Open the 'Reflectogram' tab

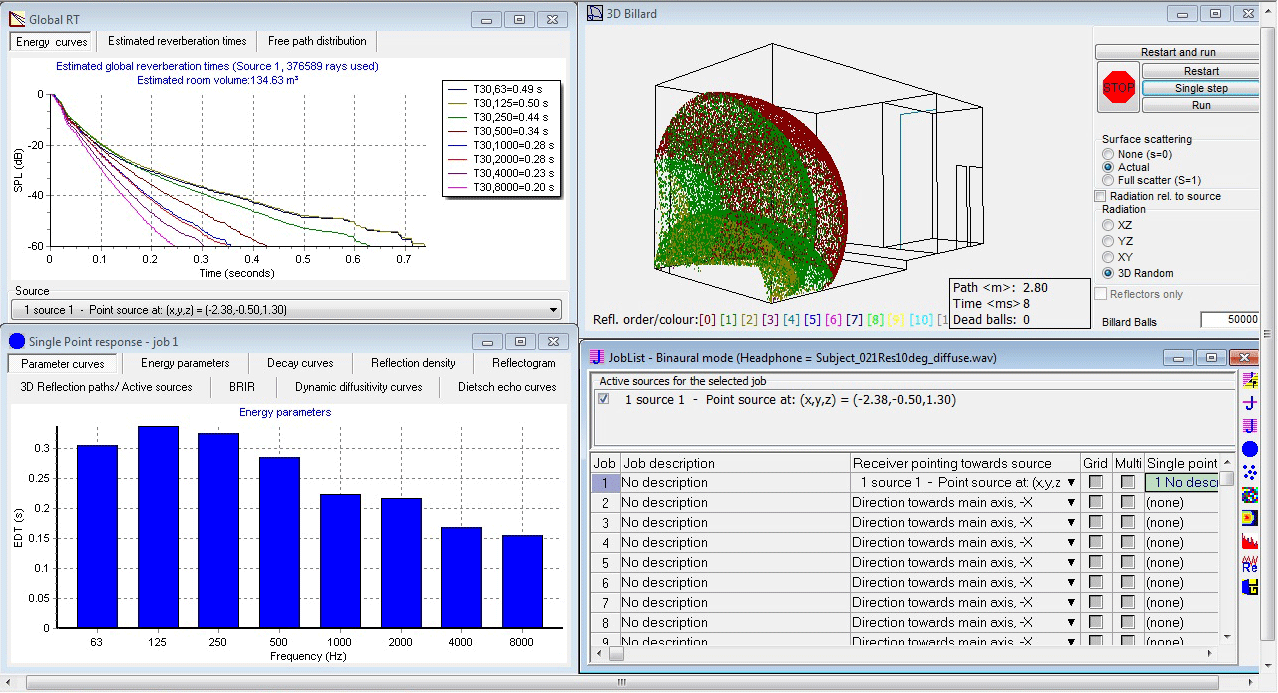[x=523, y=363]
